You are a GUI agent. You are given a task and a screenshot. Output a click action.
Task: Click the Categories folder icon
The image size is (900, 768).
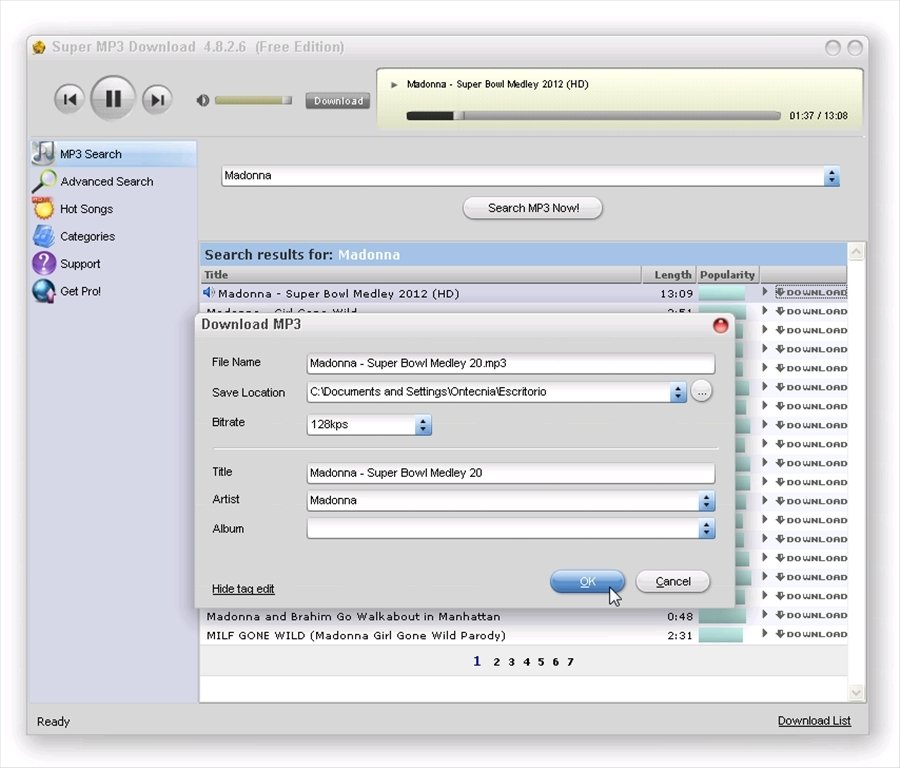pyautogui.click(x=44, y=236)
